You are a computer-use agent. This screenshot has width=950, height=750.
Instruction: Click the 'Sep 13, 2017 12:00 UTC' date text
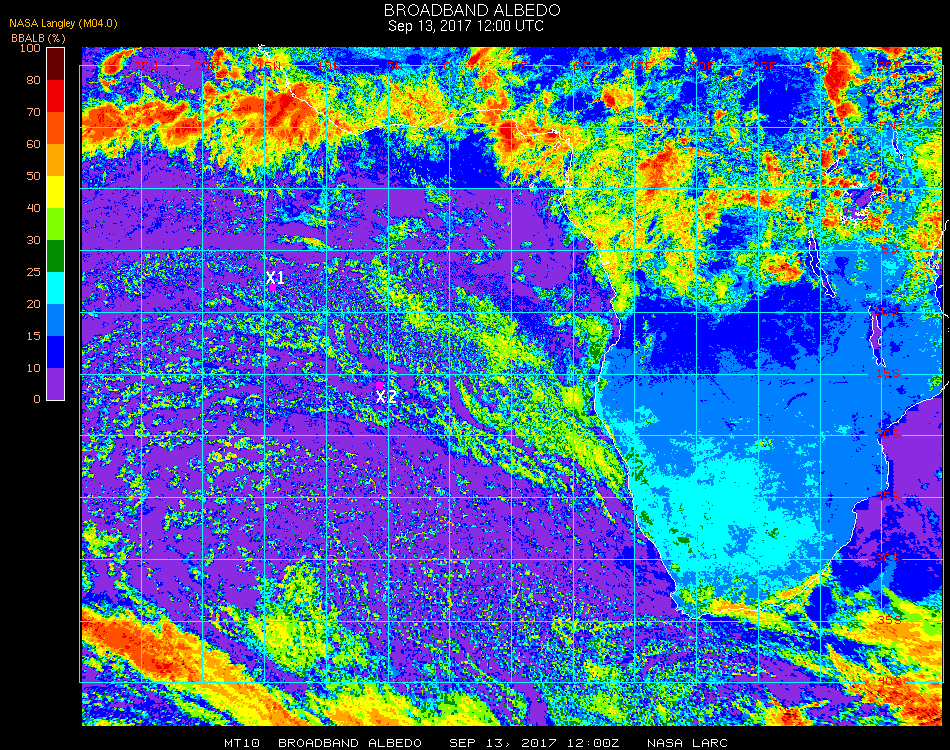pyautogui.click(x=466, y=26)
